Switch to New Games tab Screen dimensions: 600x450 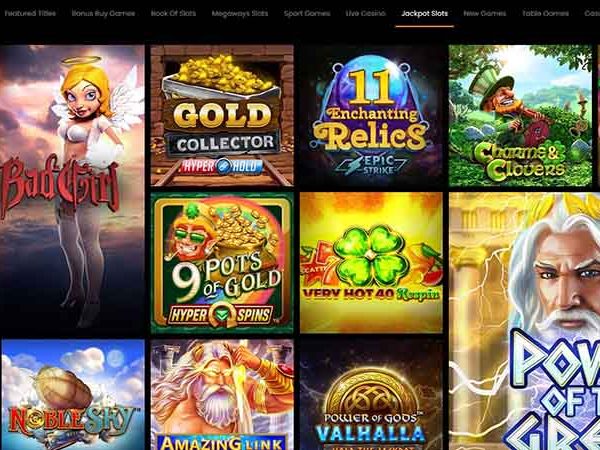[x=484, y=14]
